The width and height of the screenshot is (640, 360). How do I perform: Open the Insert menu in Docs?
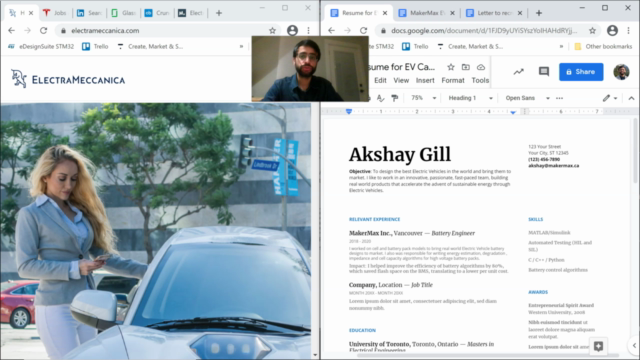tap(425, 80)
